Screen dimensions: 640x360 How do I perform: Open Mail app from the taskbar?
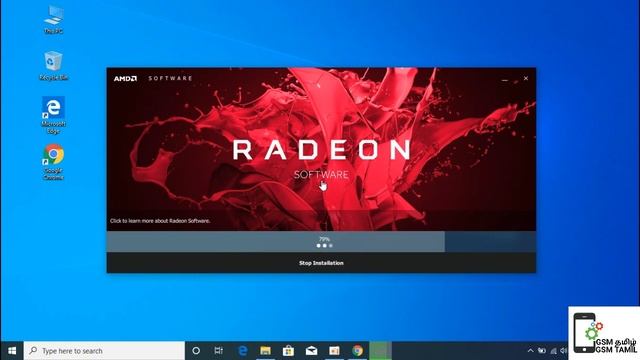[311, 351]
